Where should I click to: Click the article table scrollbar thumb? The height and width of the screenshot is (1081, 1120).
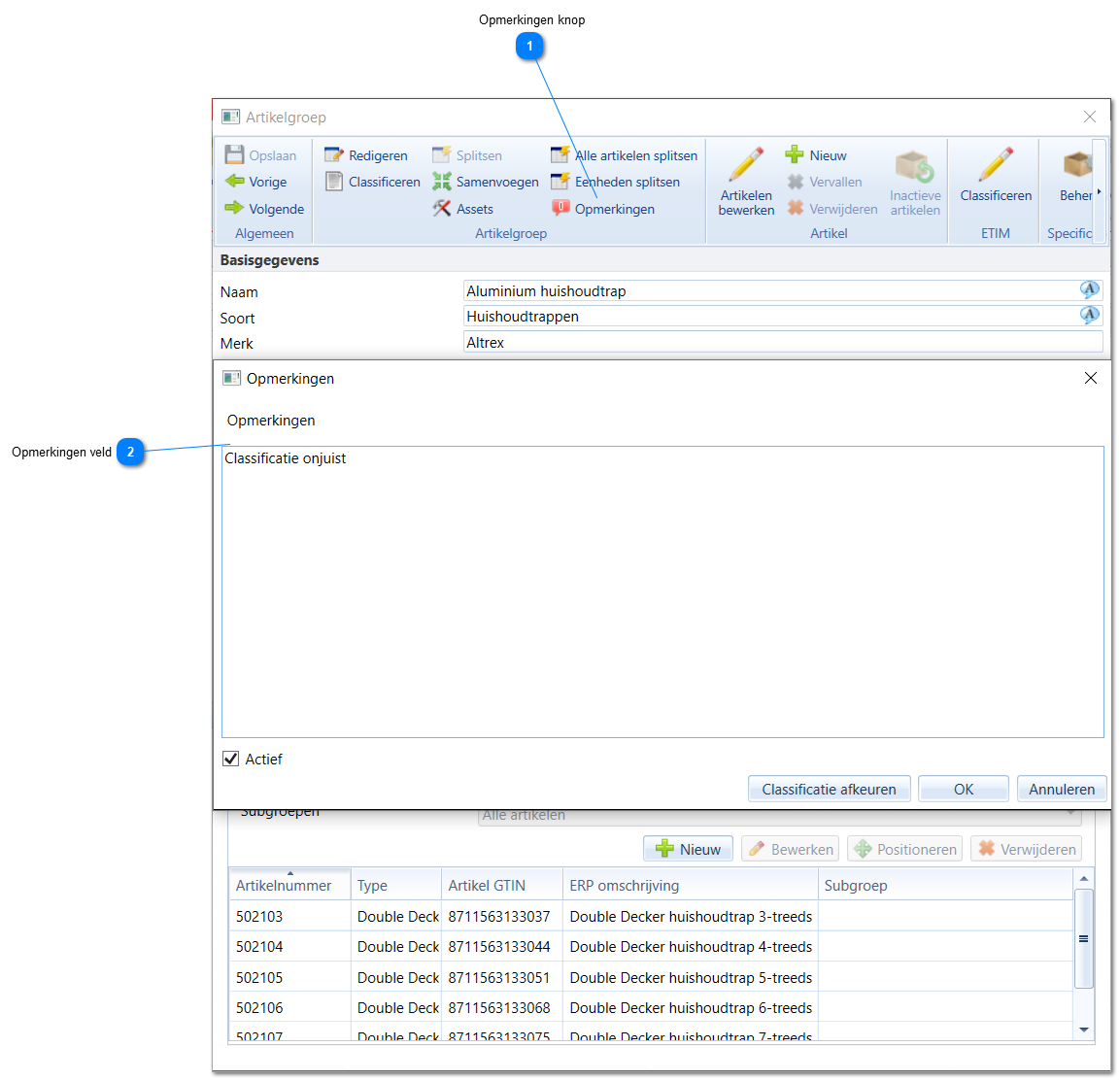click(x=1083, y=938)
